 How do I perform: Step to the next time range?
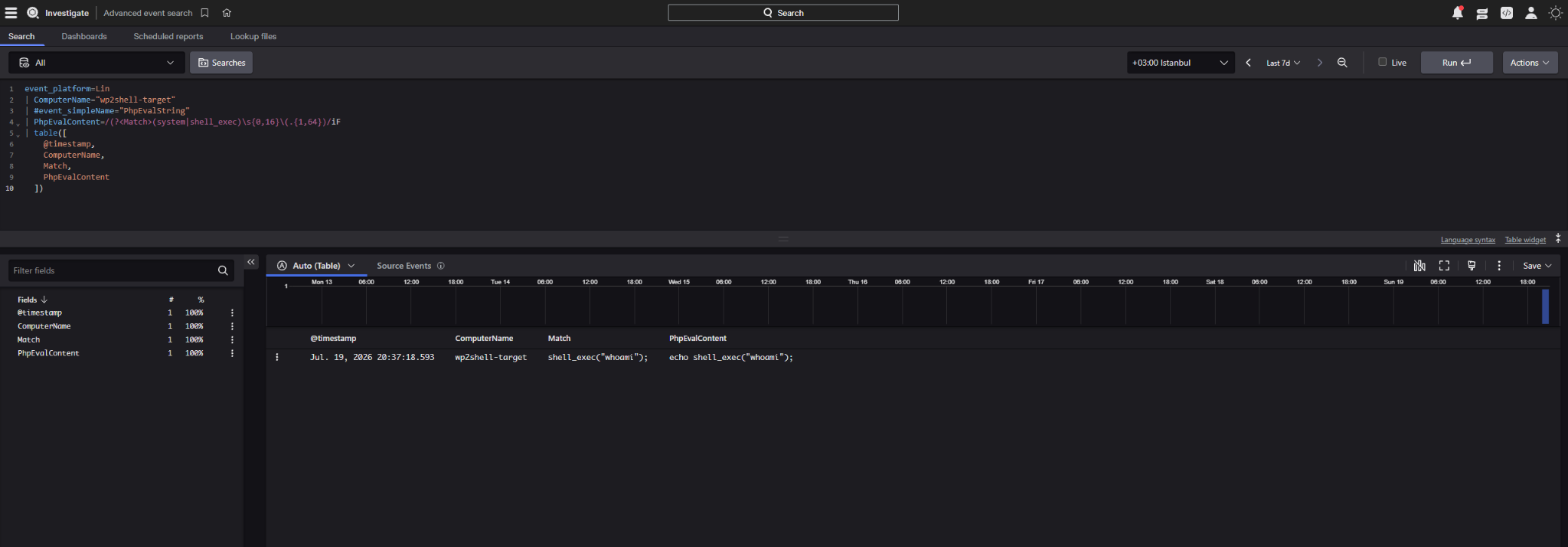[1319, 63]
